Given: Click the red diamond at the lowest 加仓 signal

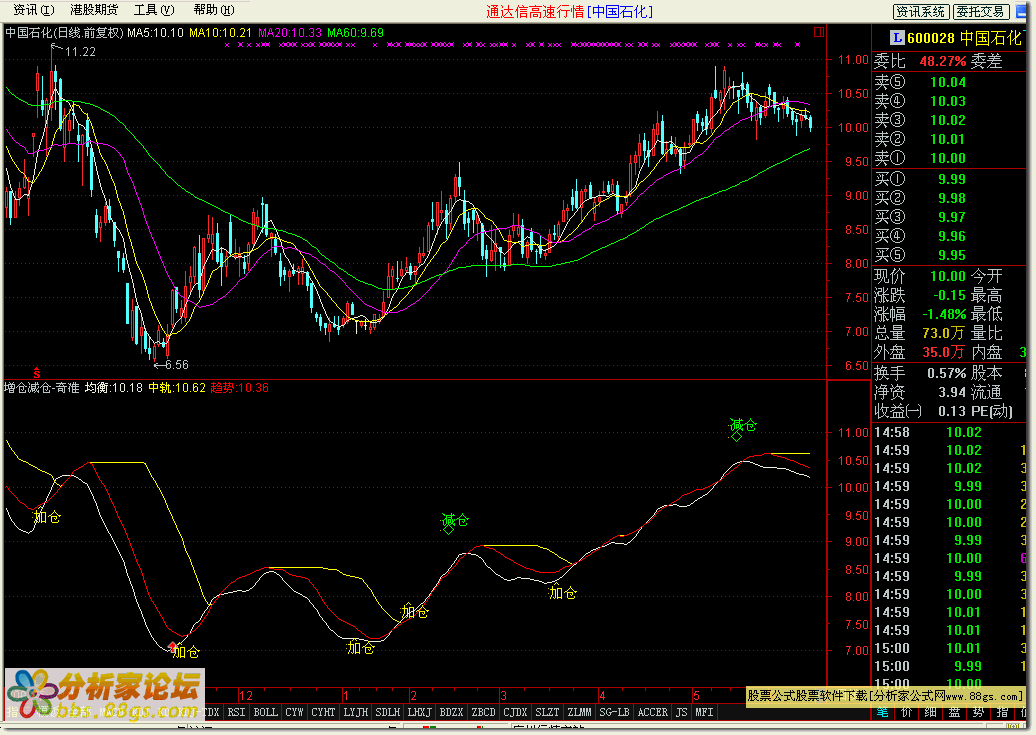Looking at the screenshot, I should (x=172, y=646).
